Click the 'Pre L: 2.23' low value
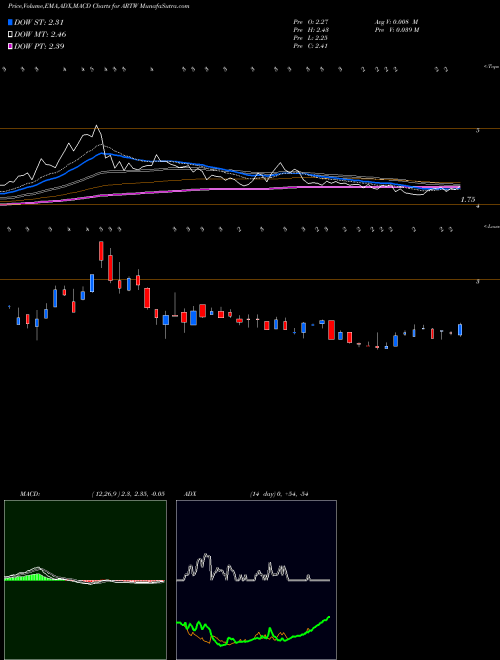Image resolution: width=500 pixels, height=660 pixels. point(311,38)
